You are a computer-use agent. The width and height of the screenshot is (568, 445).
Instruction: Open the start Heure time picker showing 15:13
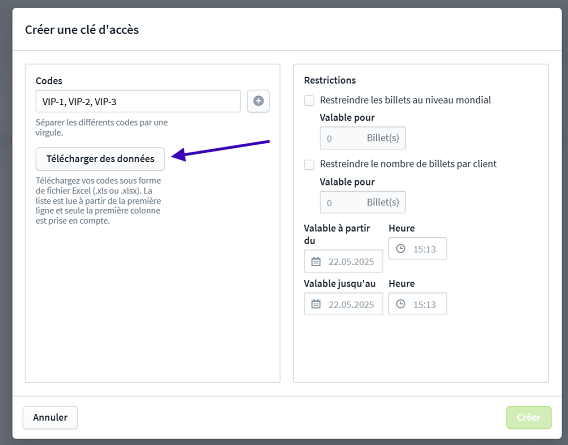coord(417,249)
